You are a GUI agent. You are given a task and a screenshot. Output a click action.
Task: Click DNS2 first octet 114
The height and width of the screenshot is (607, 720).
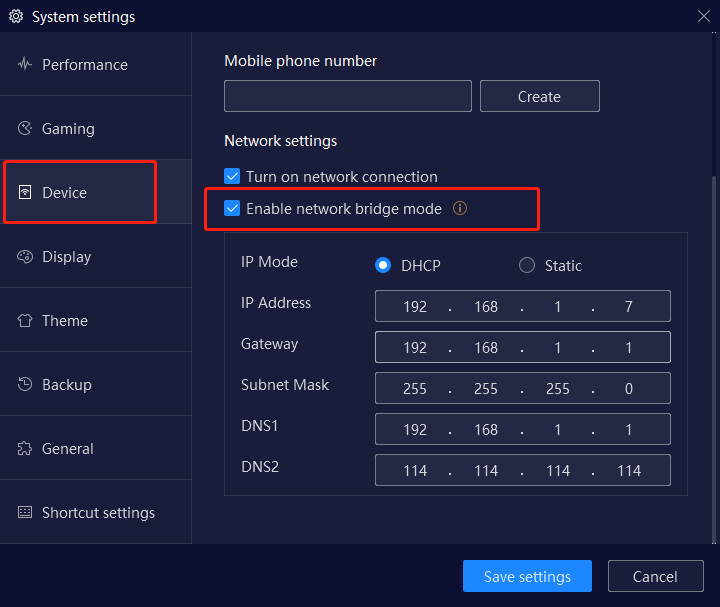[415, 470]
